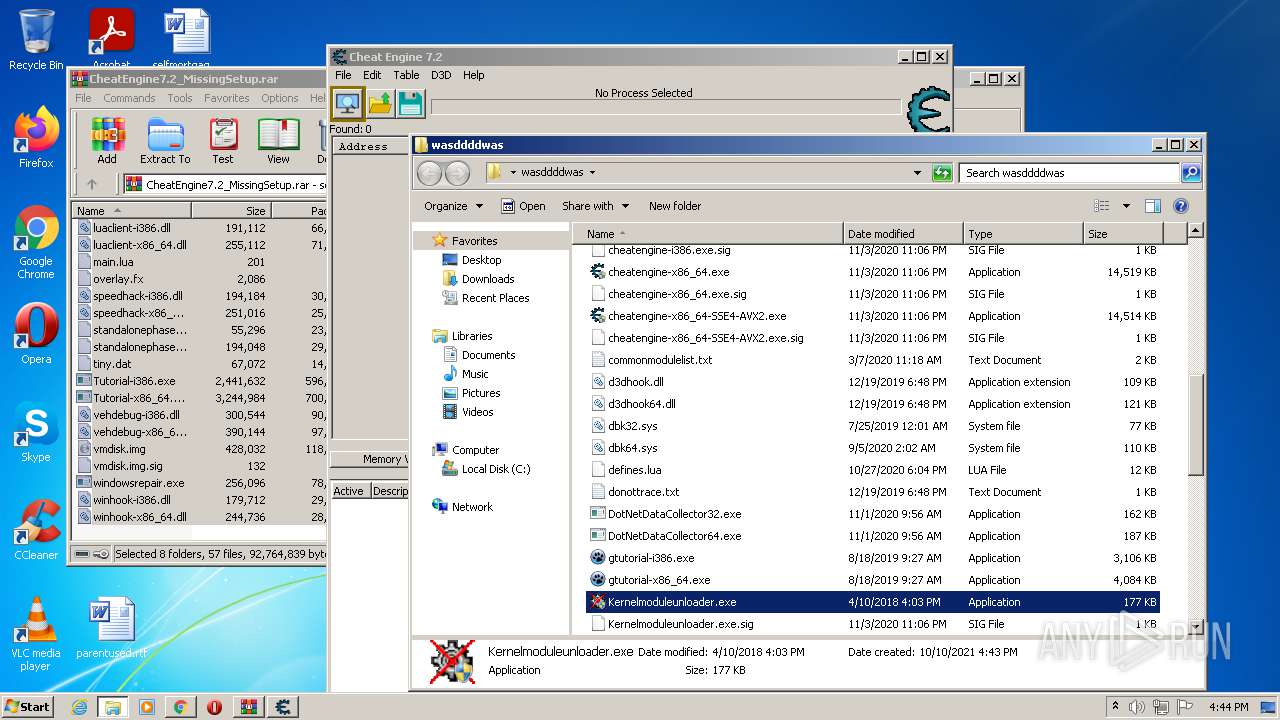Select Local Disk (C:) in navigation pane

[496, 469]
